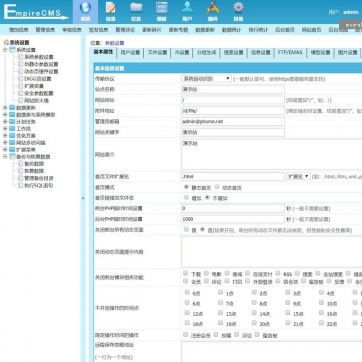
Task: Open the 用户 person icon in top navigation
Action: click(x=187, y=8)
